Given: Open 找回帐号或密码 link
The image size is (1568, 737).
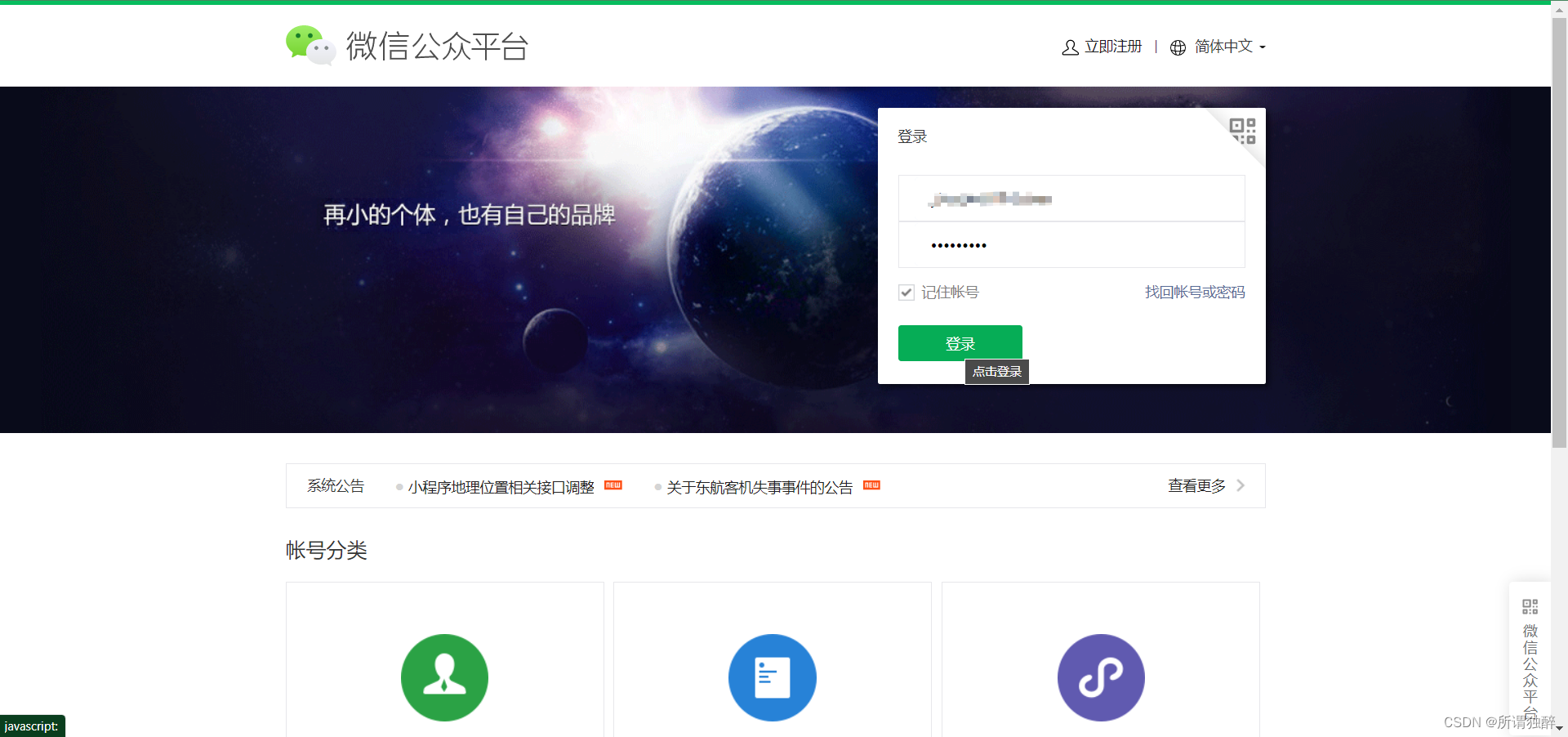Looking at the screenshot, I should click(x=1195, y=293).
